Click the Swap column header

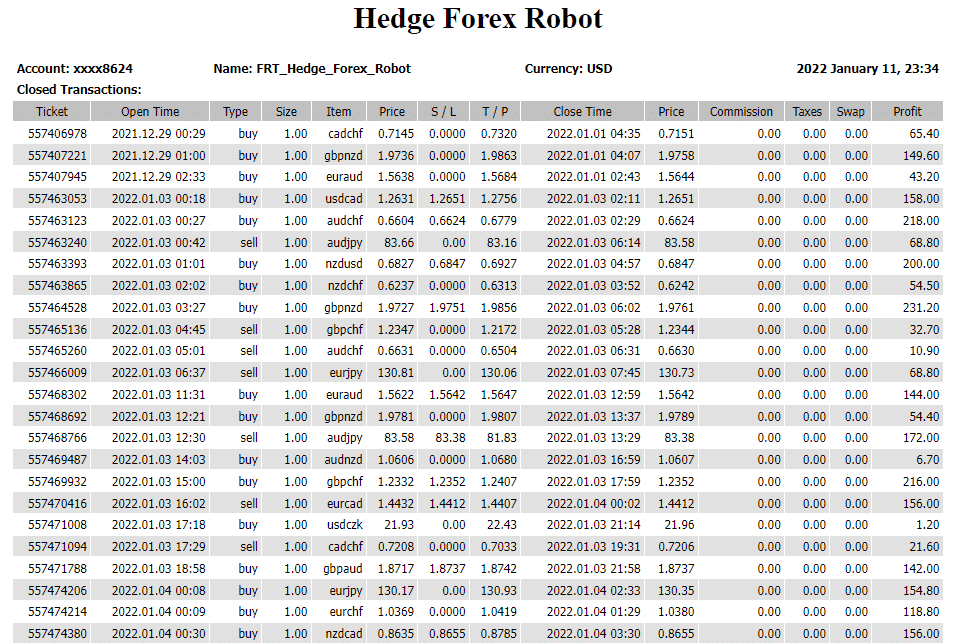850,111
